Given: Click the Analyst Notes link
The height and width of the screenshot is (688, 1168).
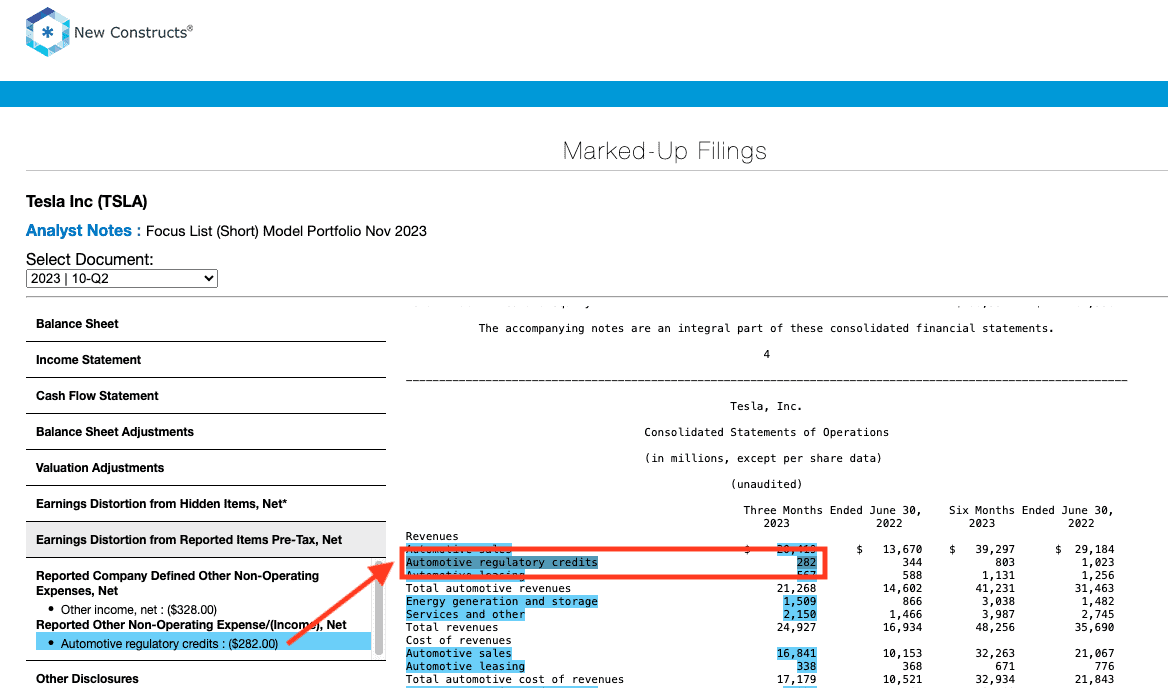Looking at the screenshot, I should pyautogui.click(x=83, y=231).
